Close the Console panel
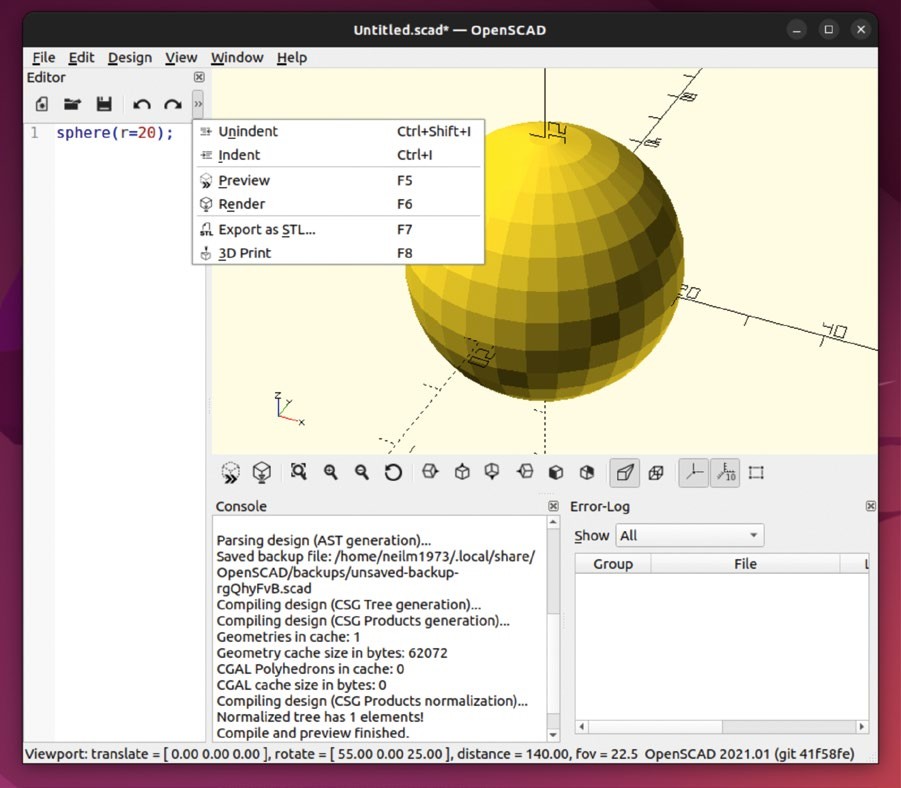 click(553, 506)
